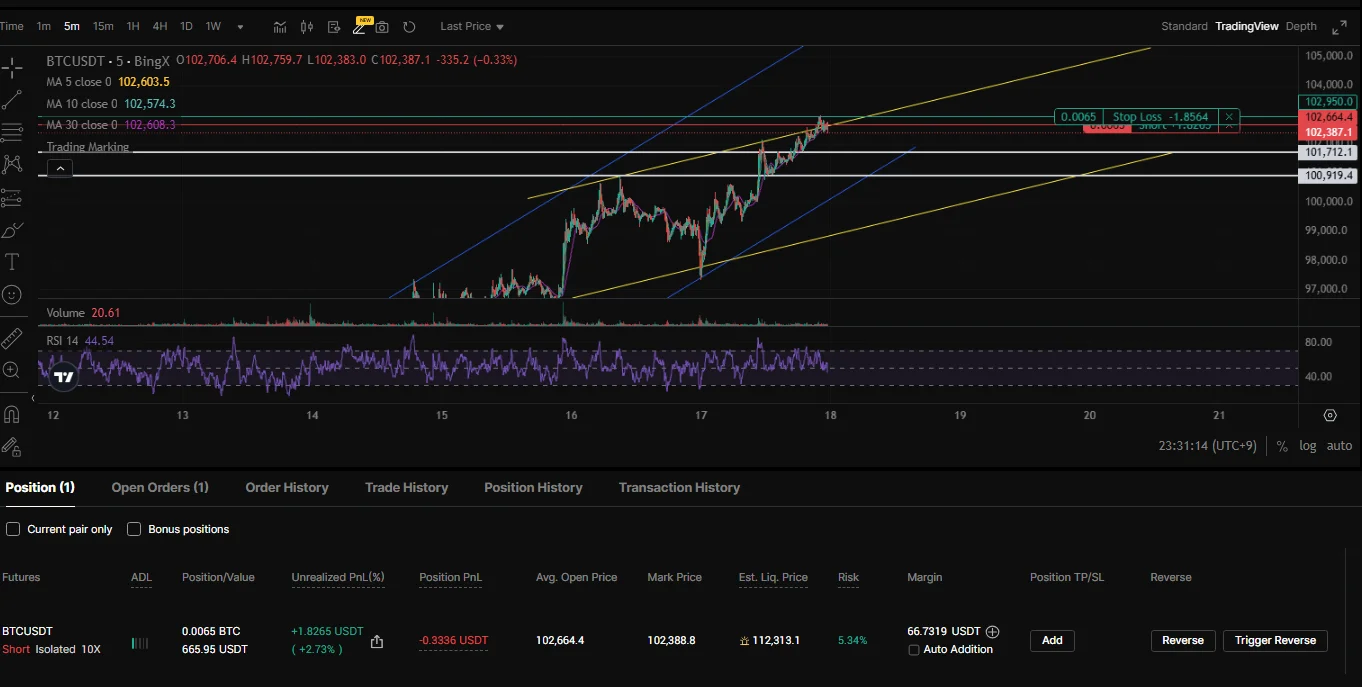Switch to Depth chart view
The image size is (1362, 687).
1301,26
